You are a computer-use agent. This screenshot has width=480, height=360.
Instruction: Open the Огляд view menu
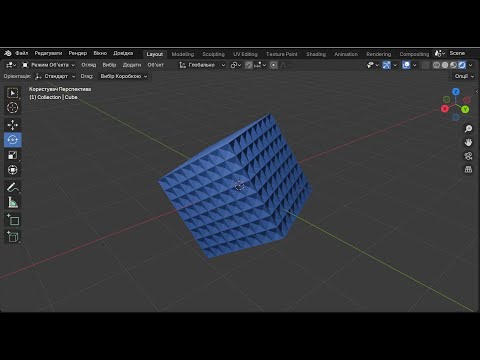(89, 65)
